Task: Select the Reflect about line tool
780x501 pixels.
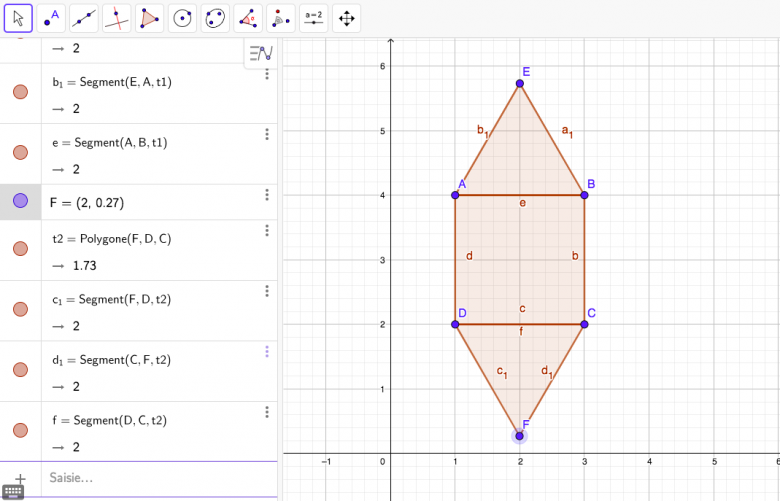Action: click(281, 17)
